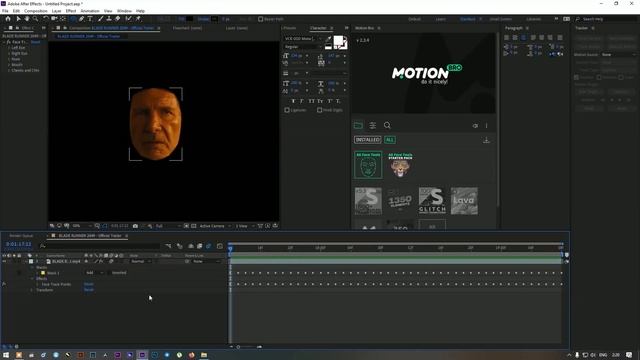Enable the Bezier Path checkbox

coord(260,19)
